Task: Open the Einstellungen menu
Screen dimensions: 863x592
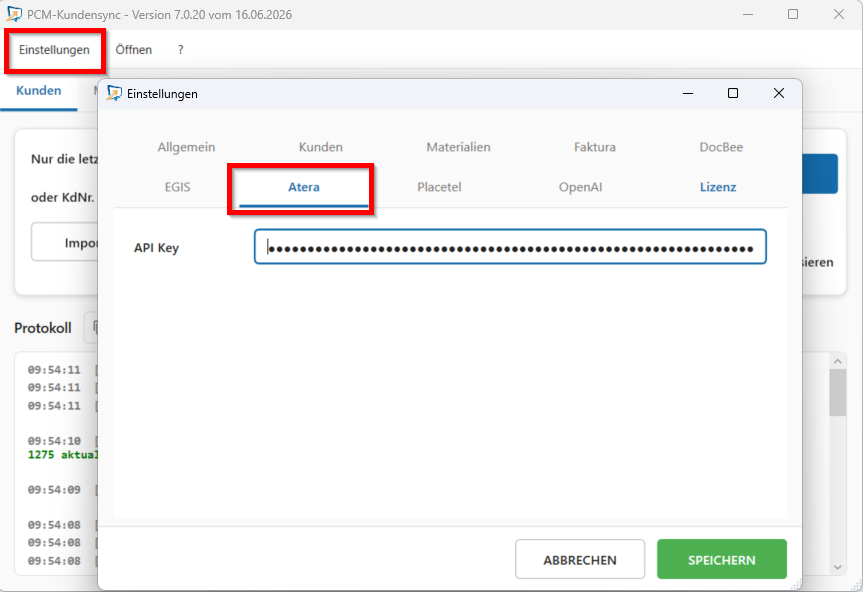Action: point(54,50)
